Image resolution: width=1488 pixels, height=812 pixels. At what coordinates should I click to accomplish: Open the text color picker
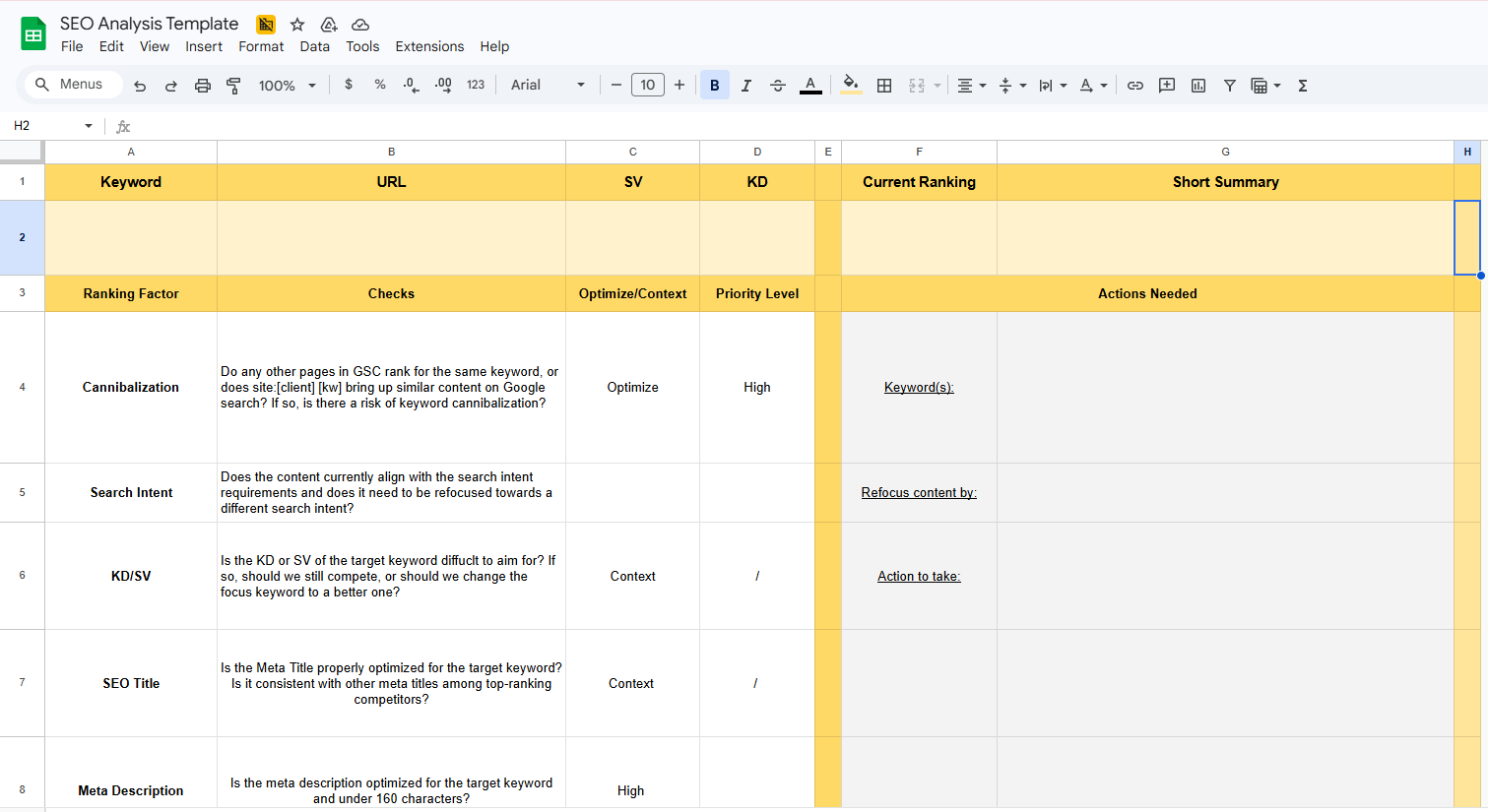[x=810, y=86]
